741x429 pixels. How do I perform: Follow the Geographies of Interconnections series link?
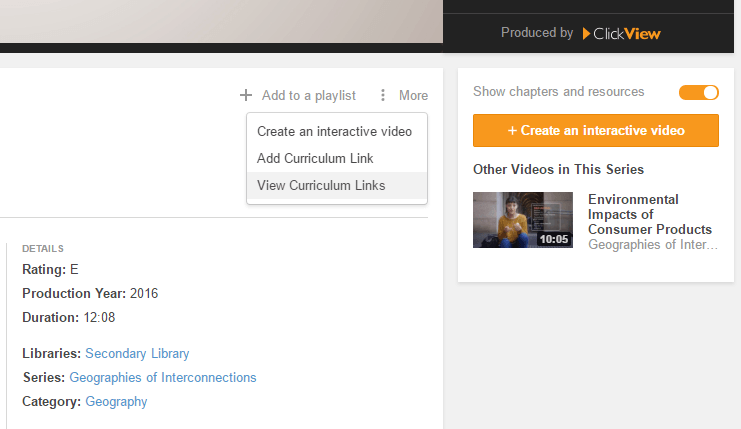(x=163, y=377)
